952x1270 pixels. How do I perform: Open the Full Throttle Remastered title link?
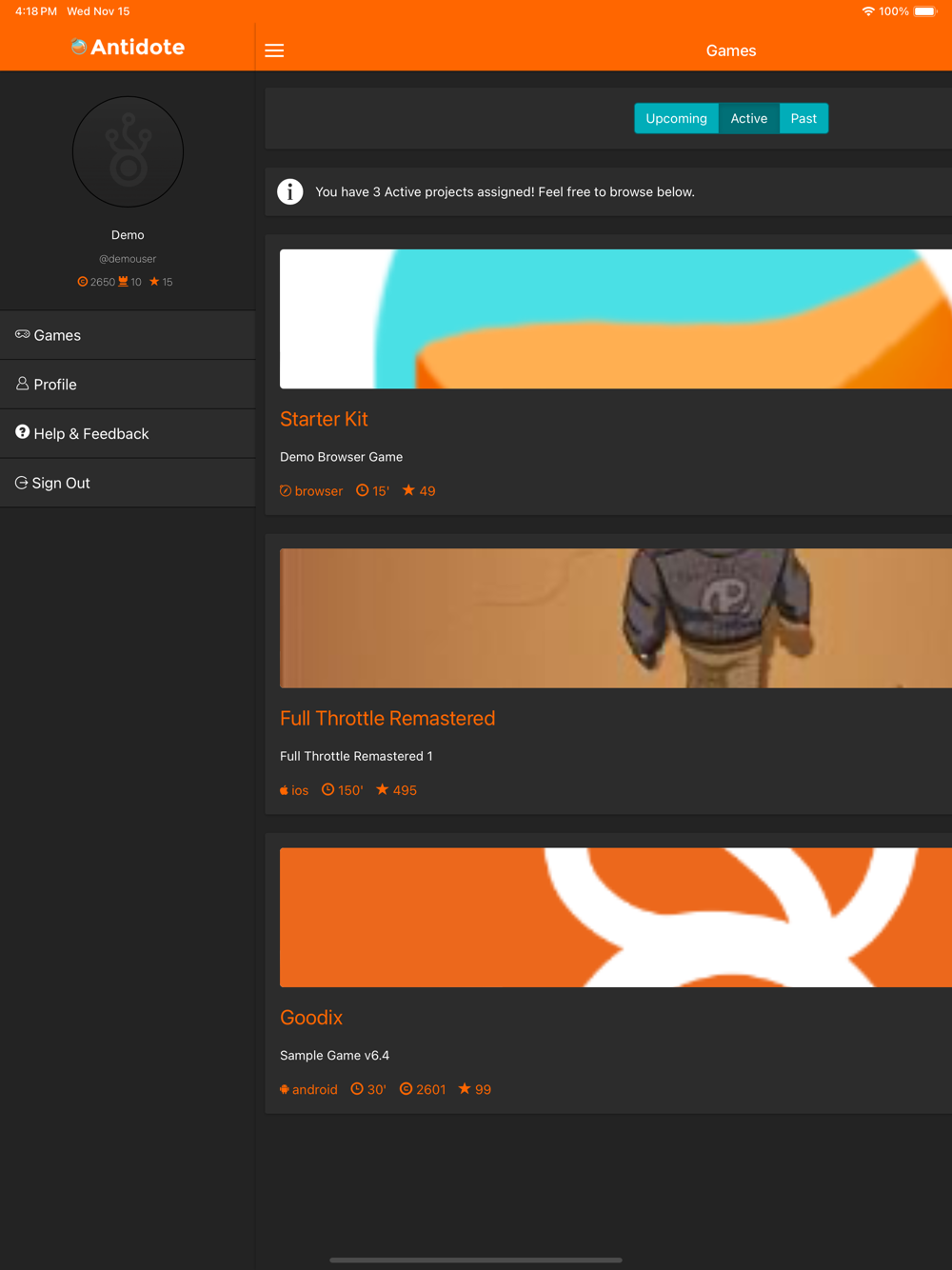click(387, 718)
